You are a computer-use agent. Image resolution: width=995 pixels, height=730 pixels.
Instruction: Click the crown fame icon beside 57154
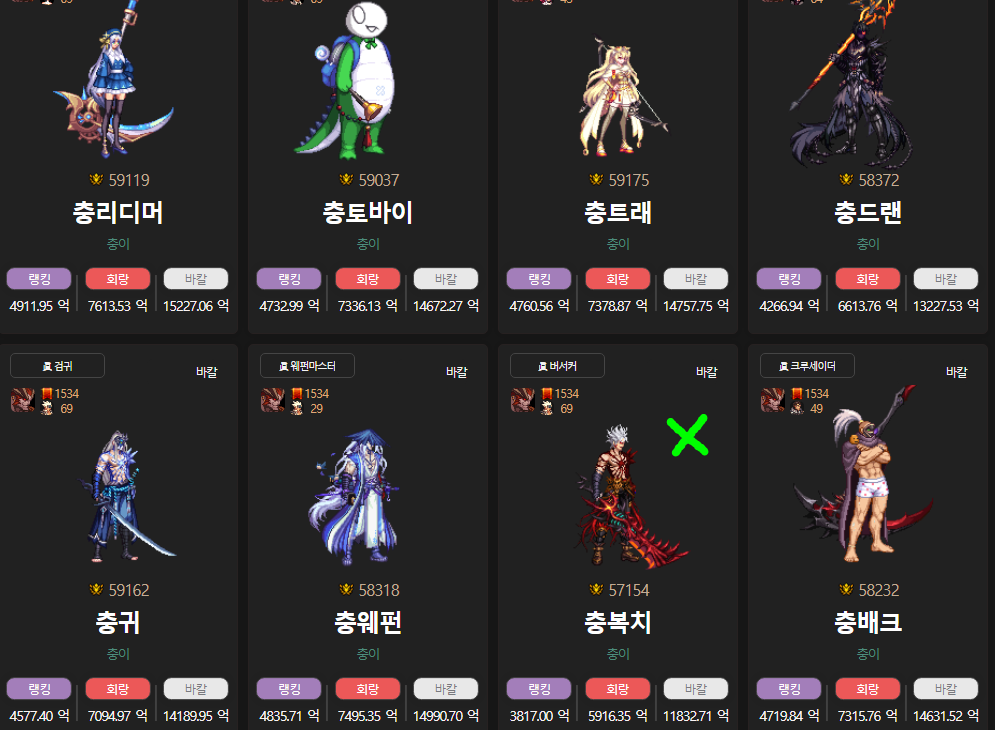[596, 590]
